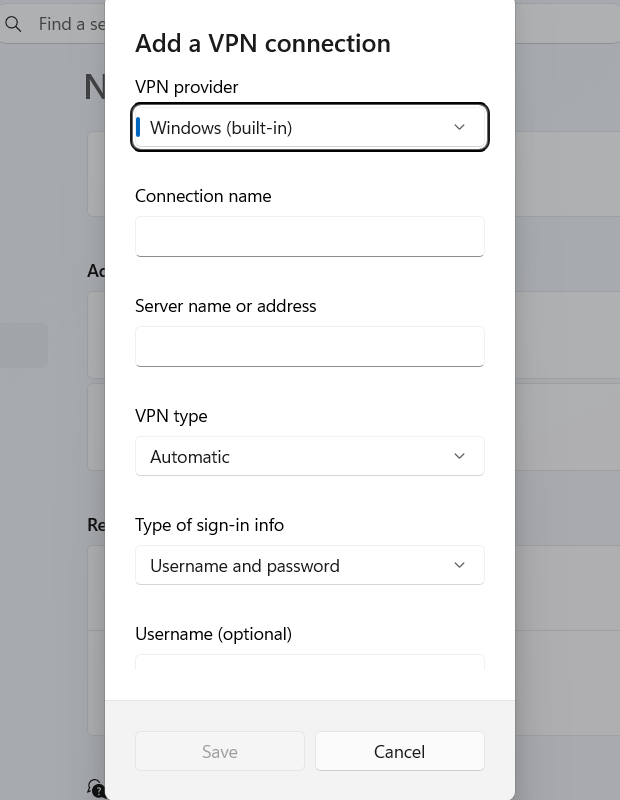The image size is (620, 800).
Task: Cancel the VPN connection dialog
Action: click(x=400, y=751)
